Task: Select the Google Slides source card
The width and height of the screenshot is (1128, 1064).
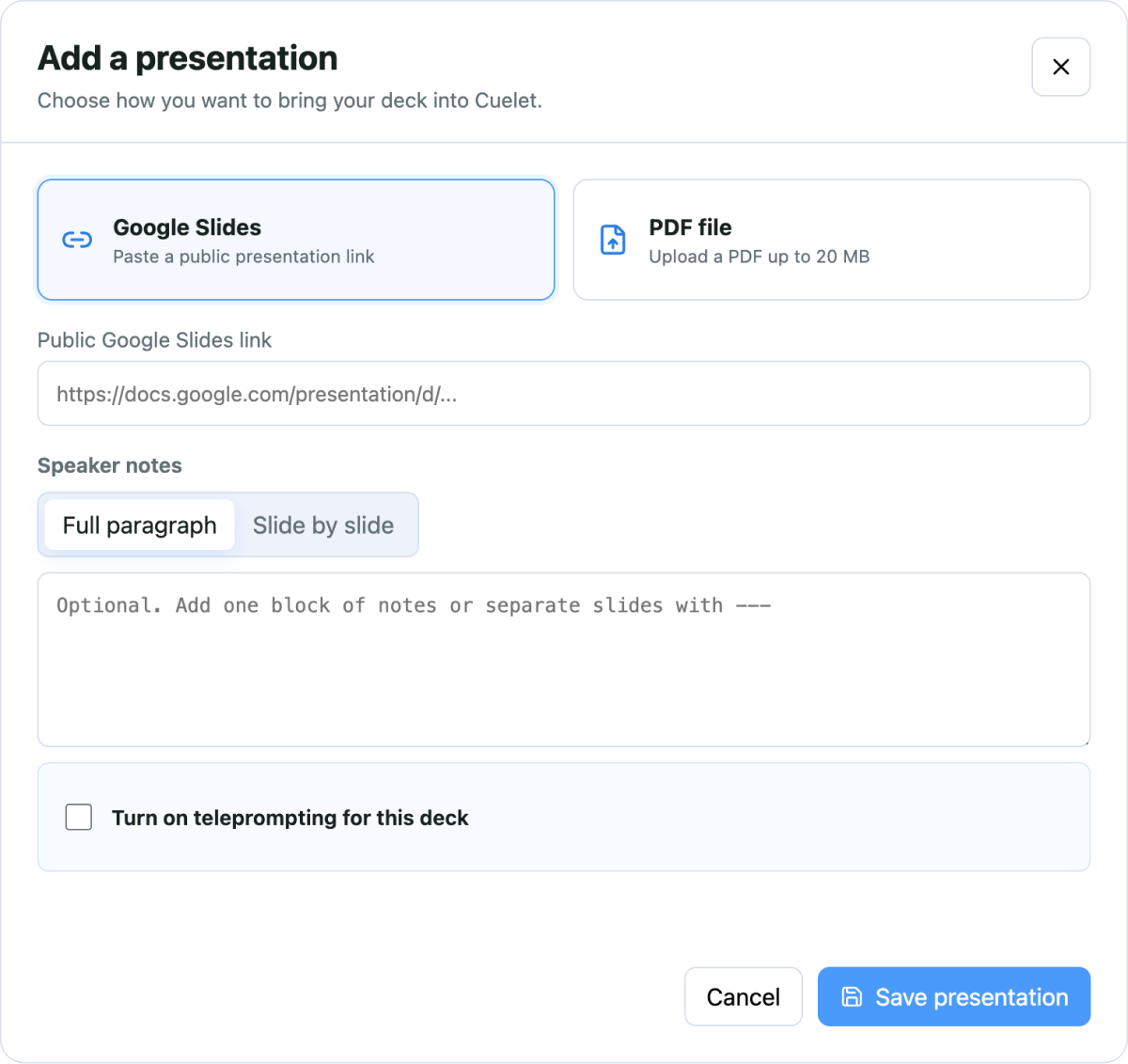Action: tap(296, 240)
